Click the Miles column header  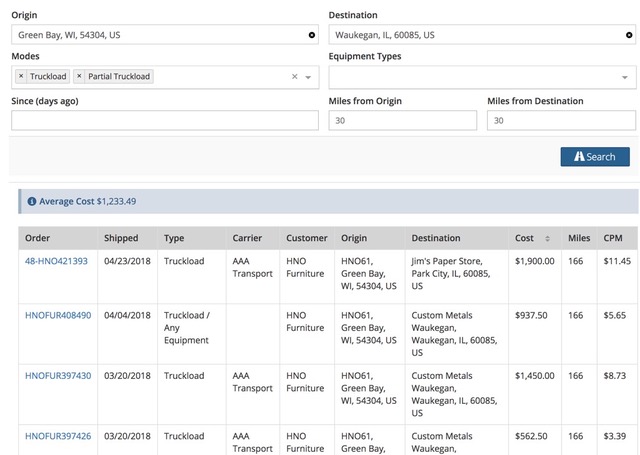[x=579, y=238]
